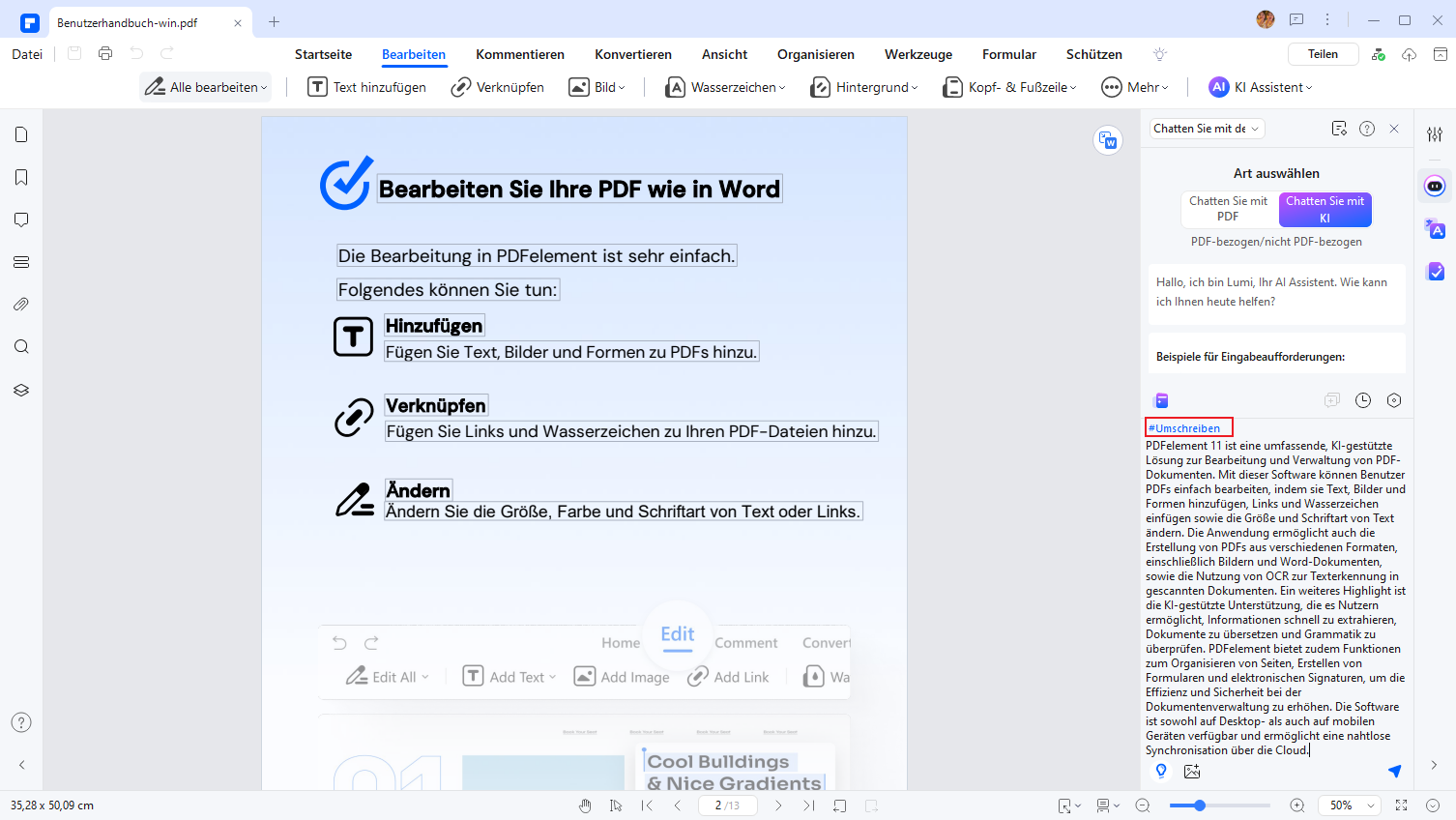Click the custom prompt settings icon in chat header

(x=1339, y=129)
